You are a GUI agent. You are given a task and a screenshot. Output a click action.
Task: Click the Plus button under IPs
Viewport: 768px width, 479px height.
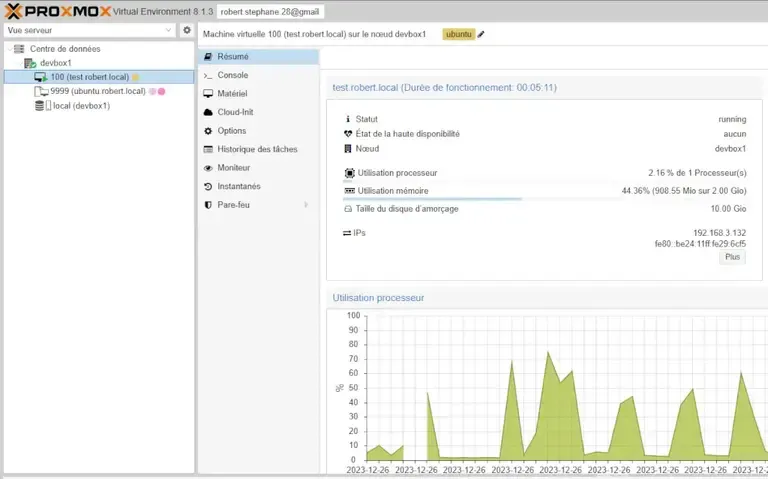(732, 257)
